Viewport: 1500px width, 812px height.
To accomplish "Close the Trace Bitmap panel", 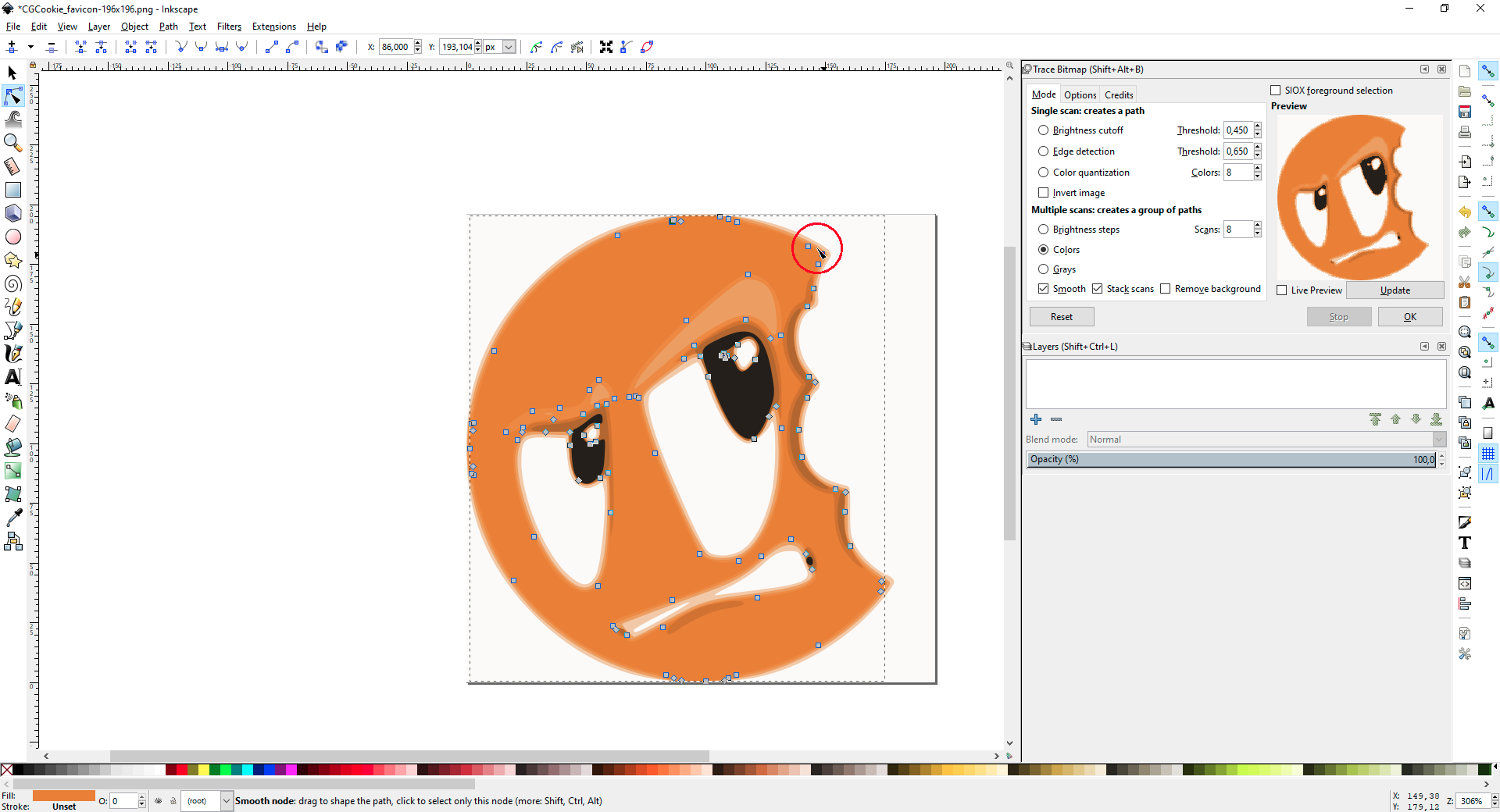I will pyautogui.click(x=1442, y=69).
